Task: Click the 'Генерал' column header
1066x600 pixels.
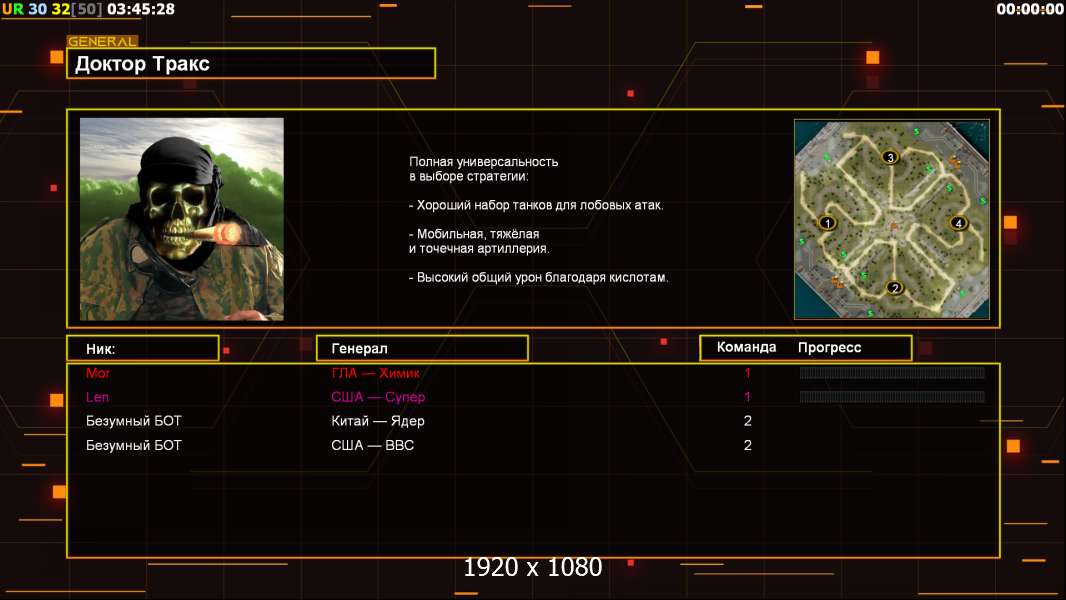Action: (x=422, y=348)
